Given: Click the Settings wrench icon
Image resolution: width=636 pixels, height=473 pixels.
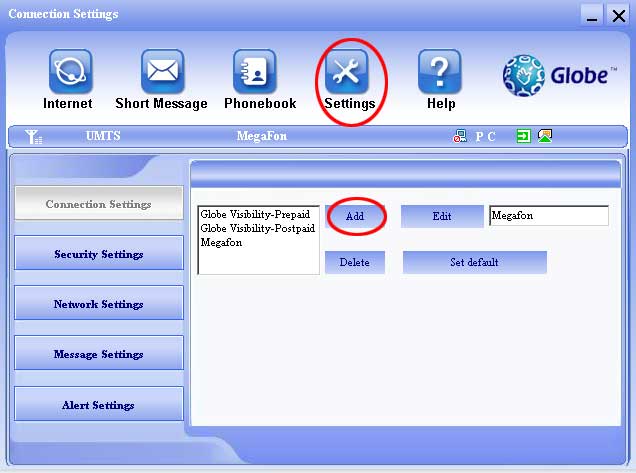Looking at the screenshot, I should click(347, 72).
